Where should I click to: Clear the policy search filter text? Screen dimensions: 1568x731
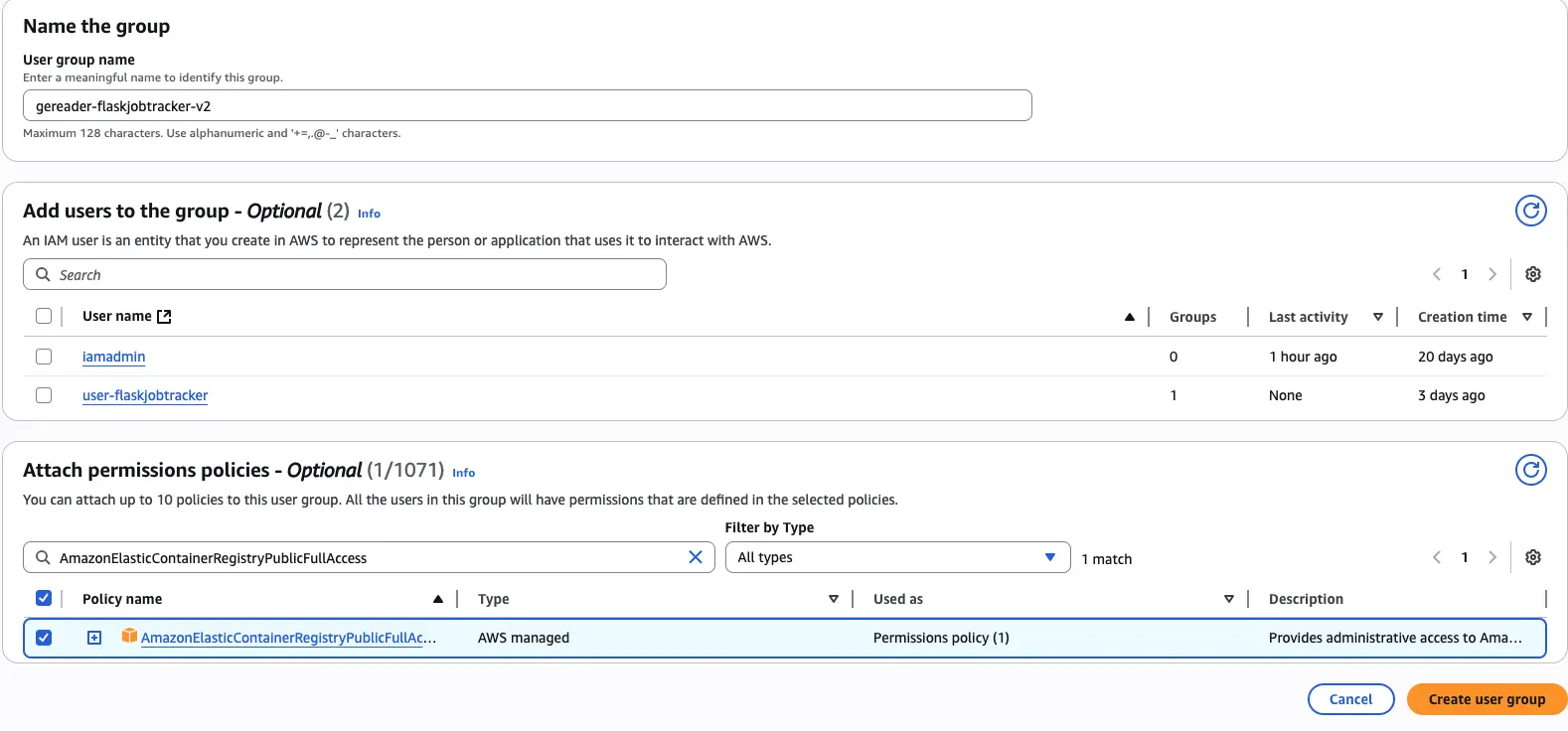(x=696, y=557)
